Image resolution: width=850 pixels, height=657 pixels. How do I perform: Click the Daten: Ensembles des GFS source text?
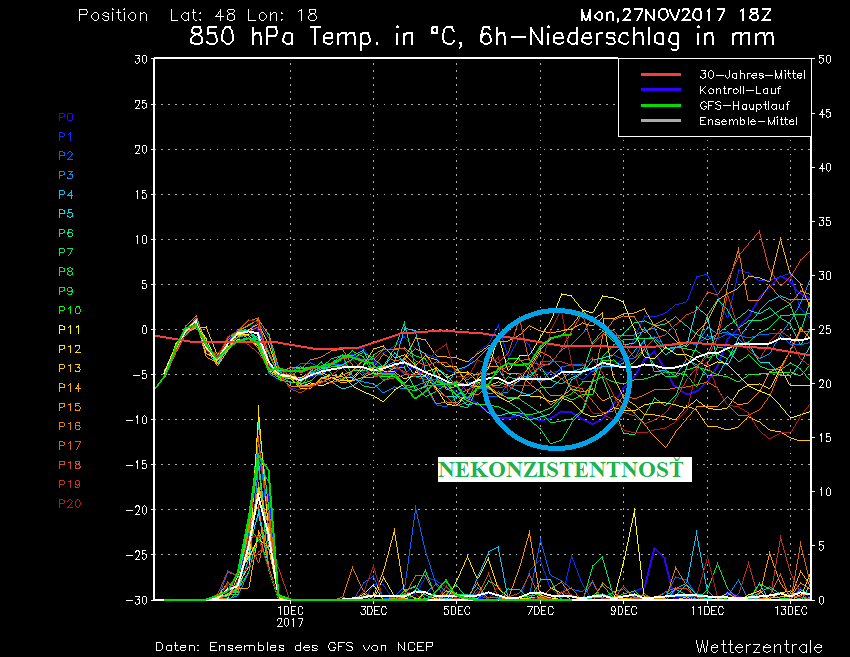coord(294,647)
